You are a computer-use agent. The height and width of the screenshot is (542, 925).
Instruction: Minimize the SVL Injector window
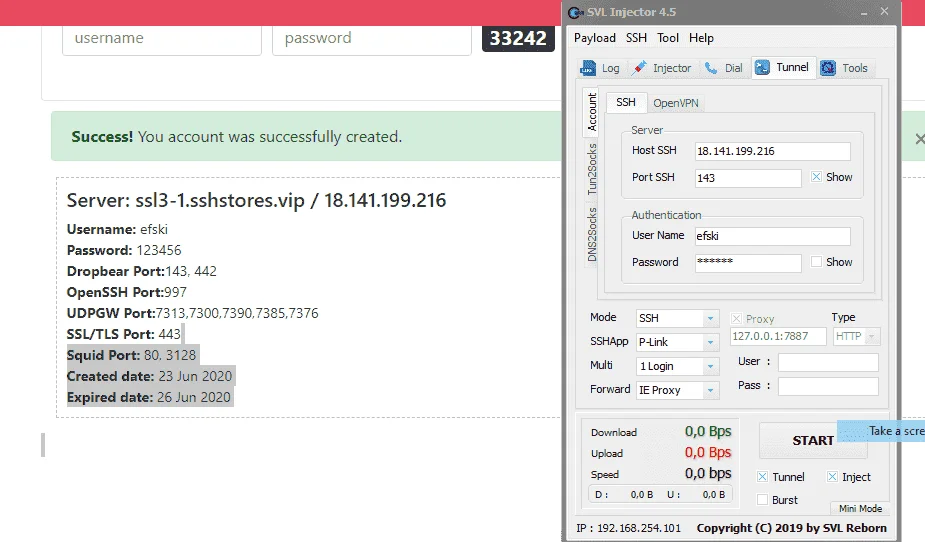864,12
